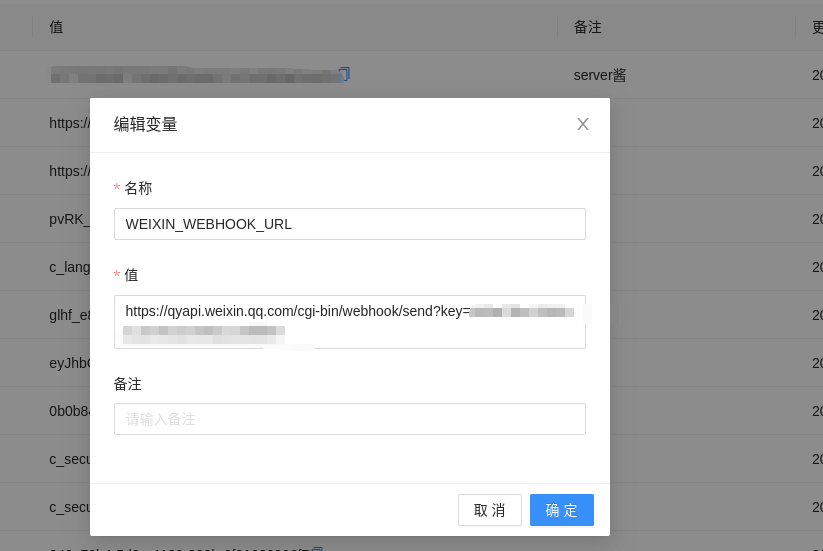Click the 备注 column header in the table

click(x=587, y=27)
